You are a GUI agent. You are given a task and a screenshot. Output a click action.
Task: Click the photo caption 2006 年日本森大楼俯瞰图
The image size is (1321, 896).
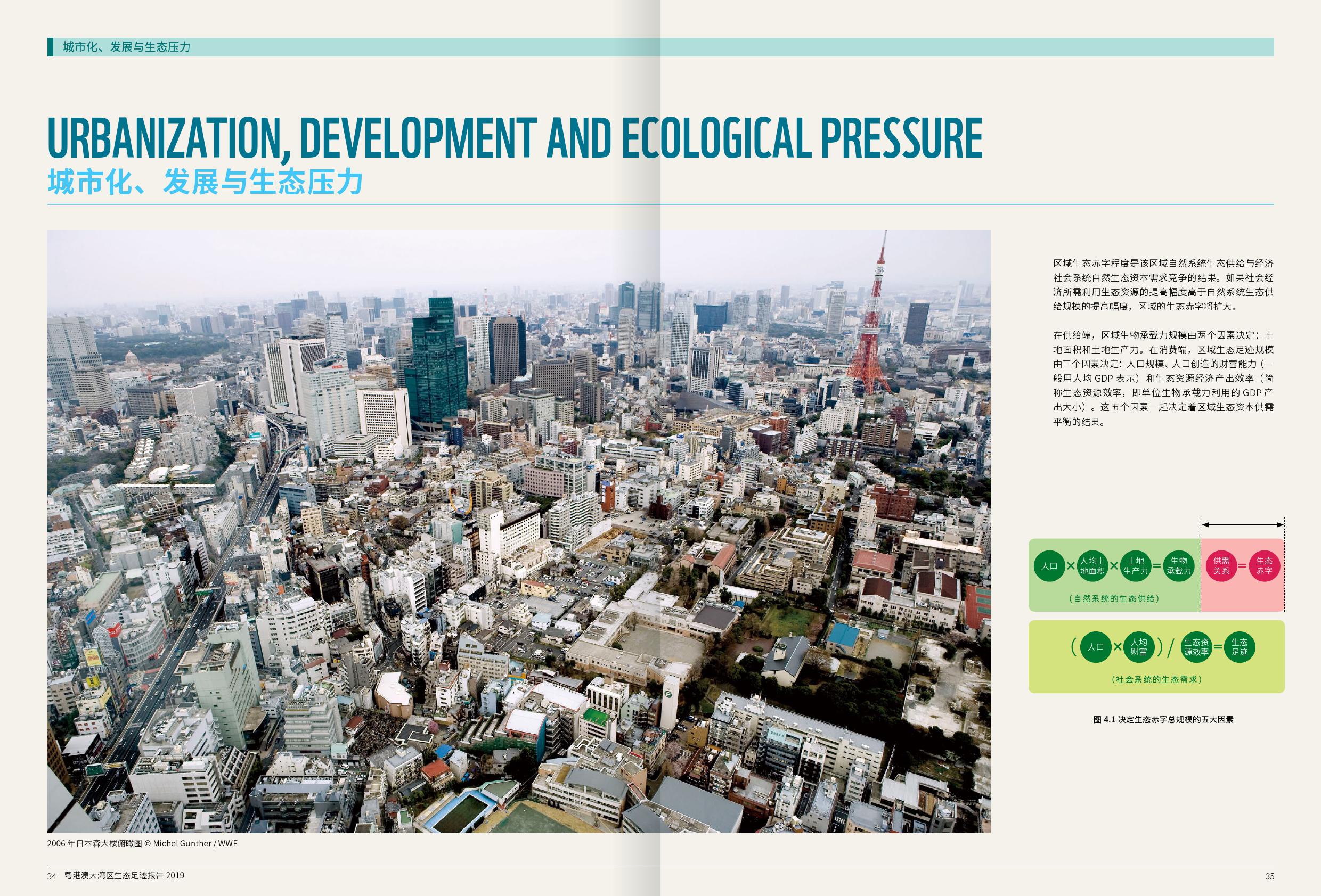(95, 844)
